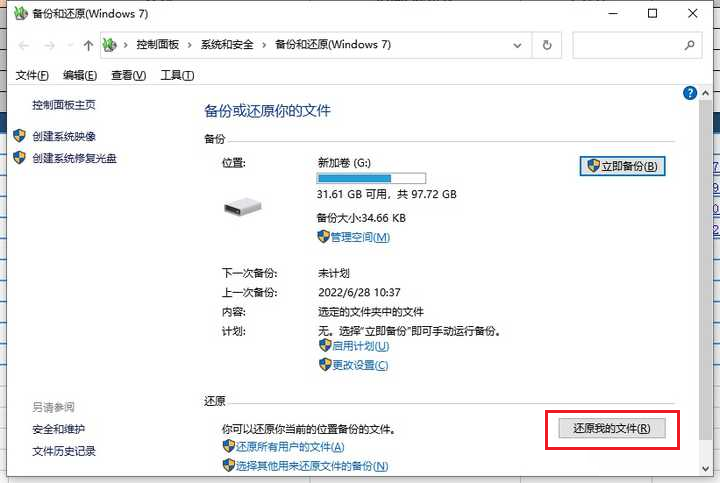Click the 新加卷 (G:) location label
This screenshot has width=720, height=483.
(344, 163)
